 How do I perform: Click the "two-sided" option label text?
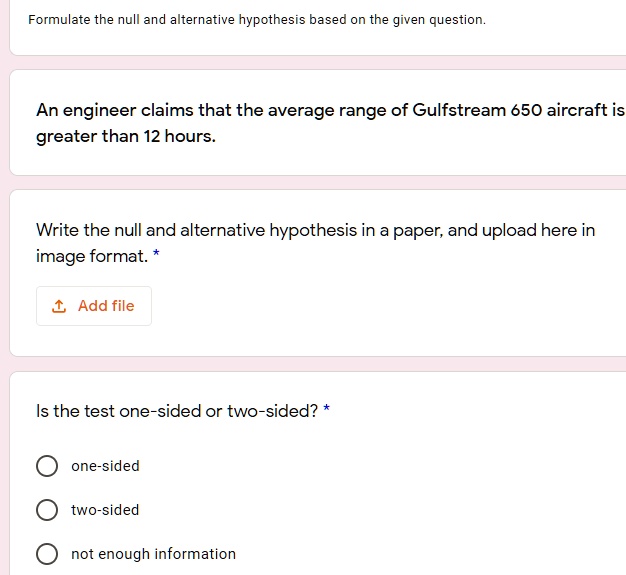[105, 510]
